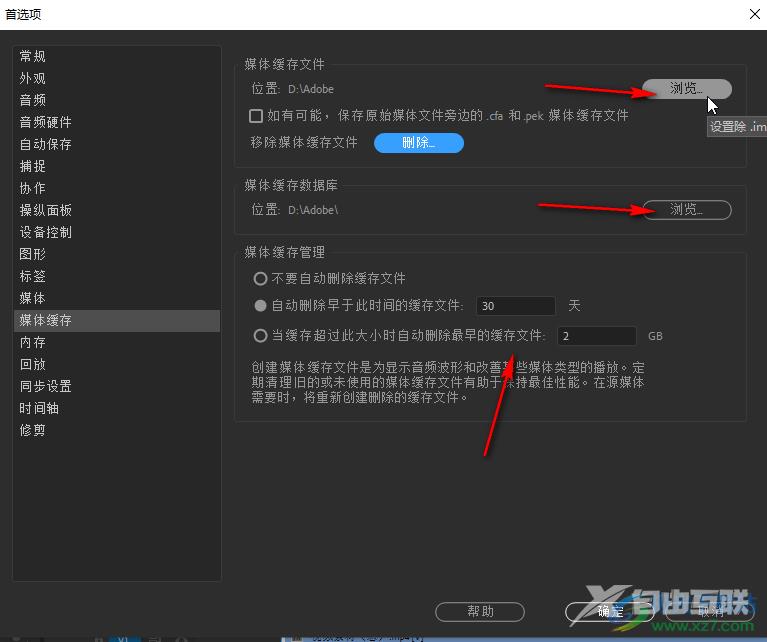This screenshot has height=642, width=767.
Task: Select 协作 in the sidebar list
Action: [116, 188]
